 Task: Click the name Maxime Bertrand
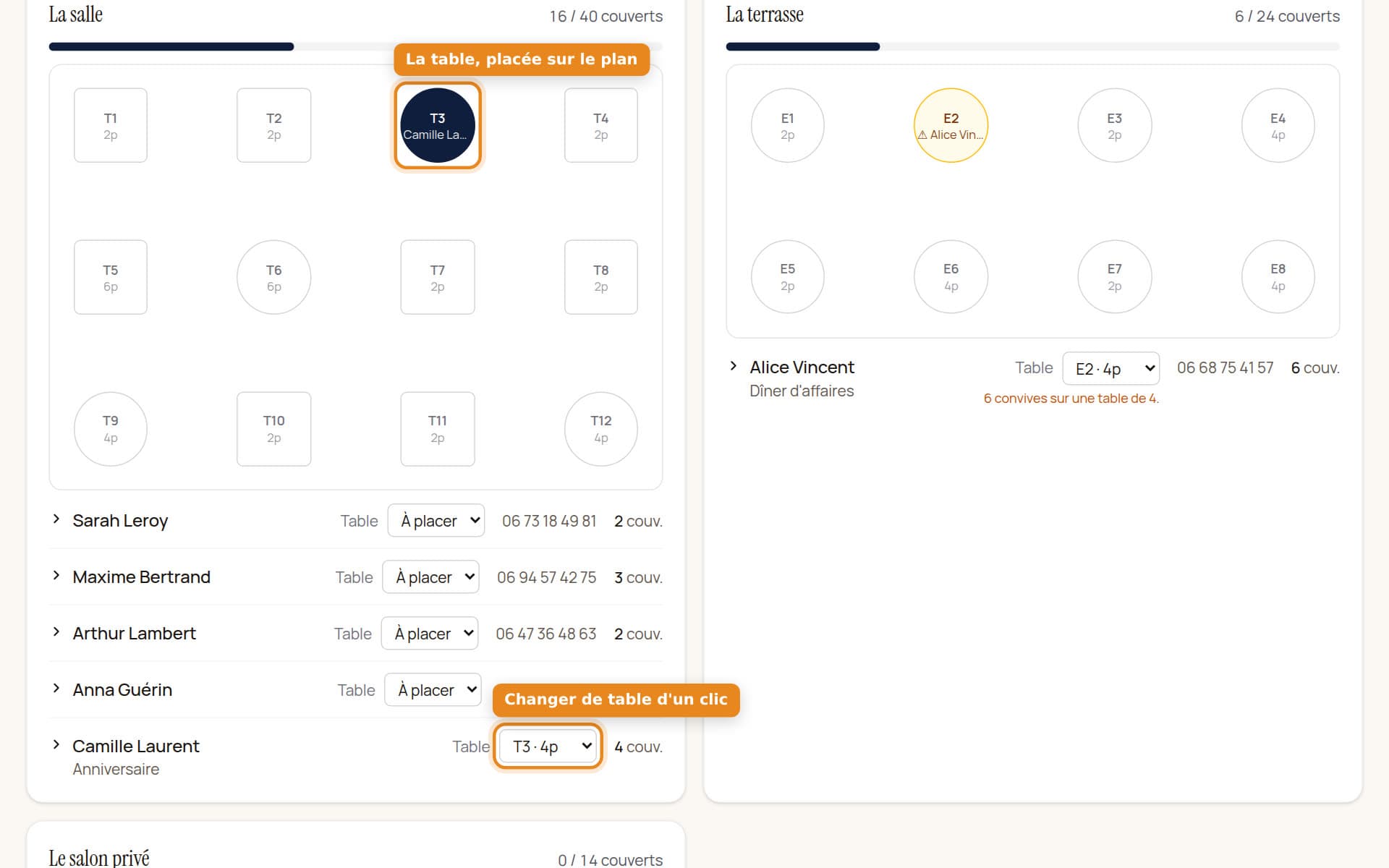[142, 577]
